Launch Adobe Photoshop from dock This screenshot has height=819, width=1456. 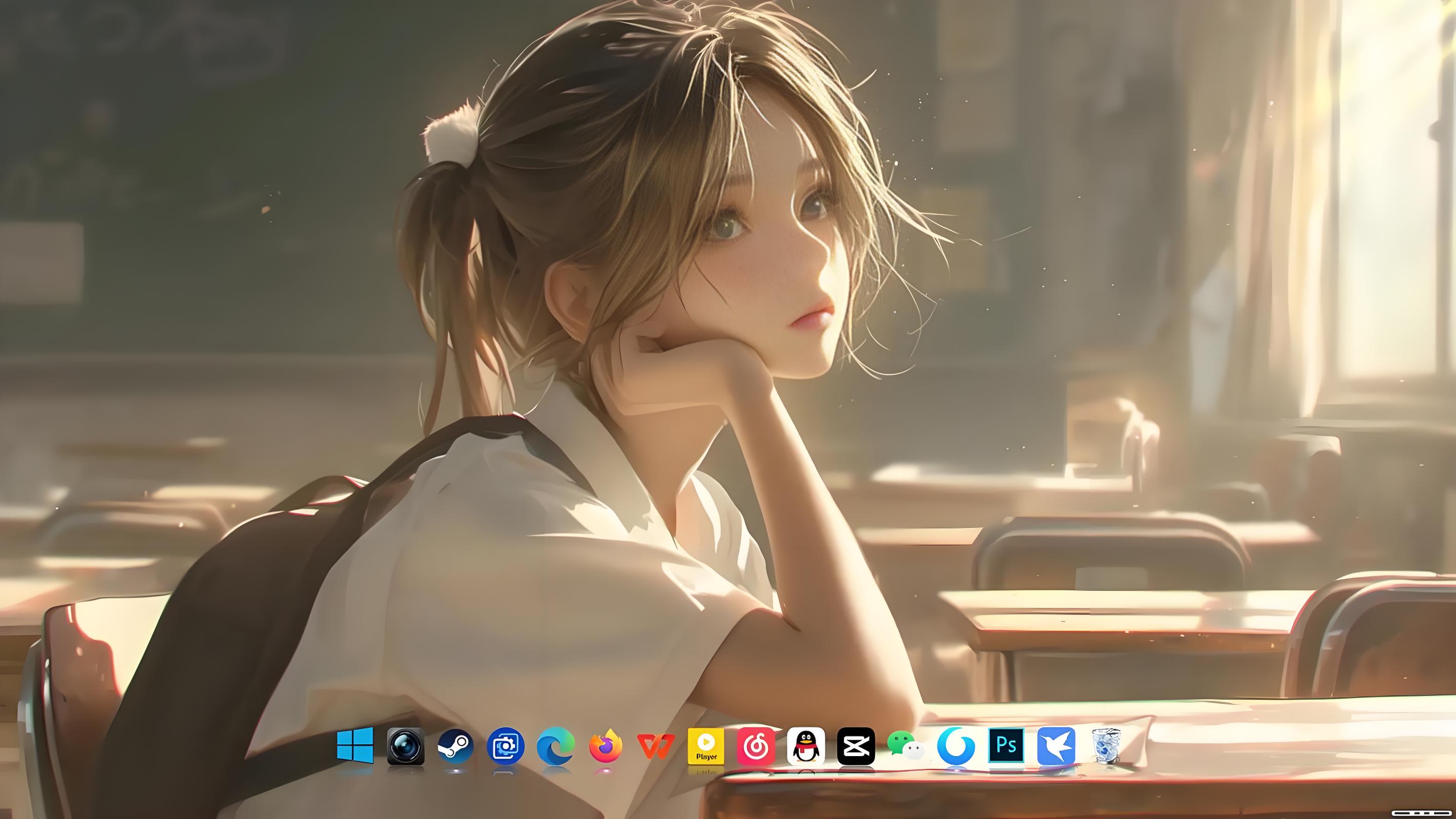(1006, 745)
